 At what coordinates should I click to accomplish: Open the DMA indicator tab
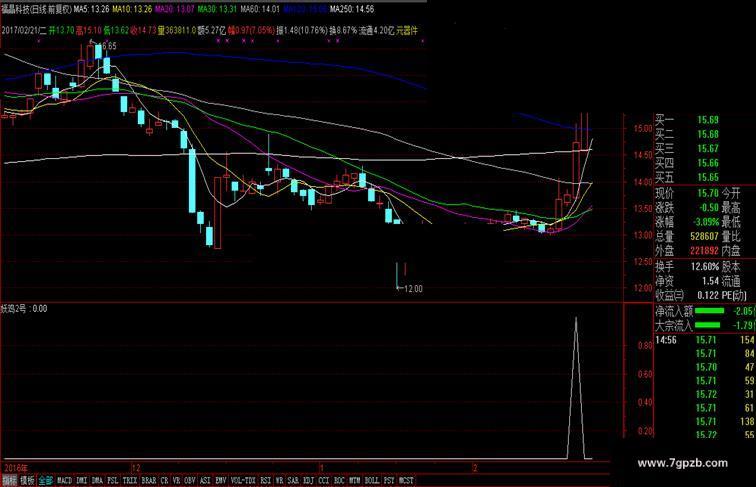click(x=97, y=481)
